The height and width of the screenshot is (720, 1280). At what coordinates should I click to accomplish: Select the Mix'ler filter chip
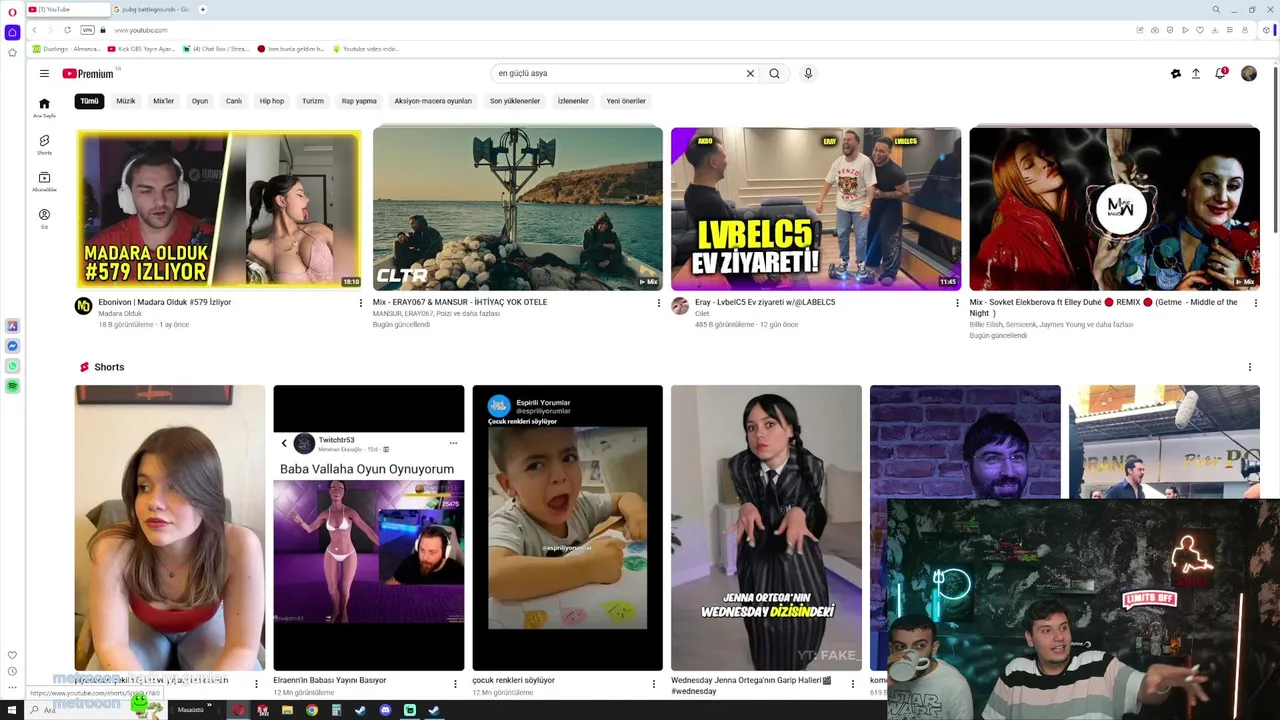163,101
